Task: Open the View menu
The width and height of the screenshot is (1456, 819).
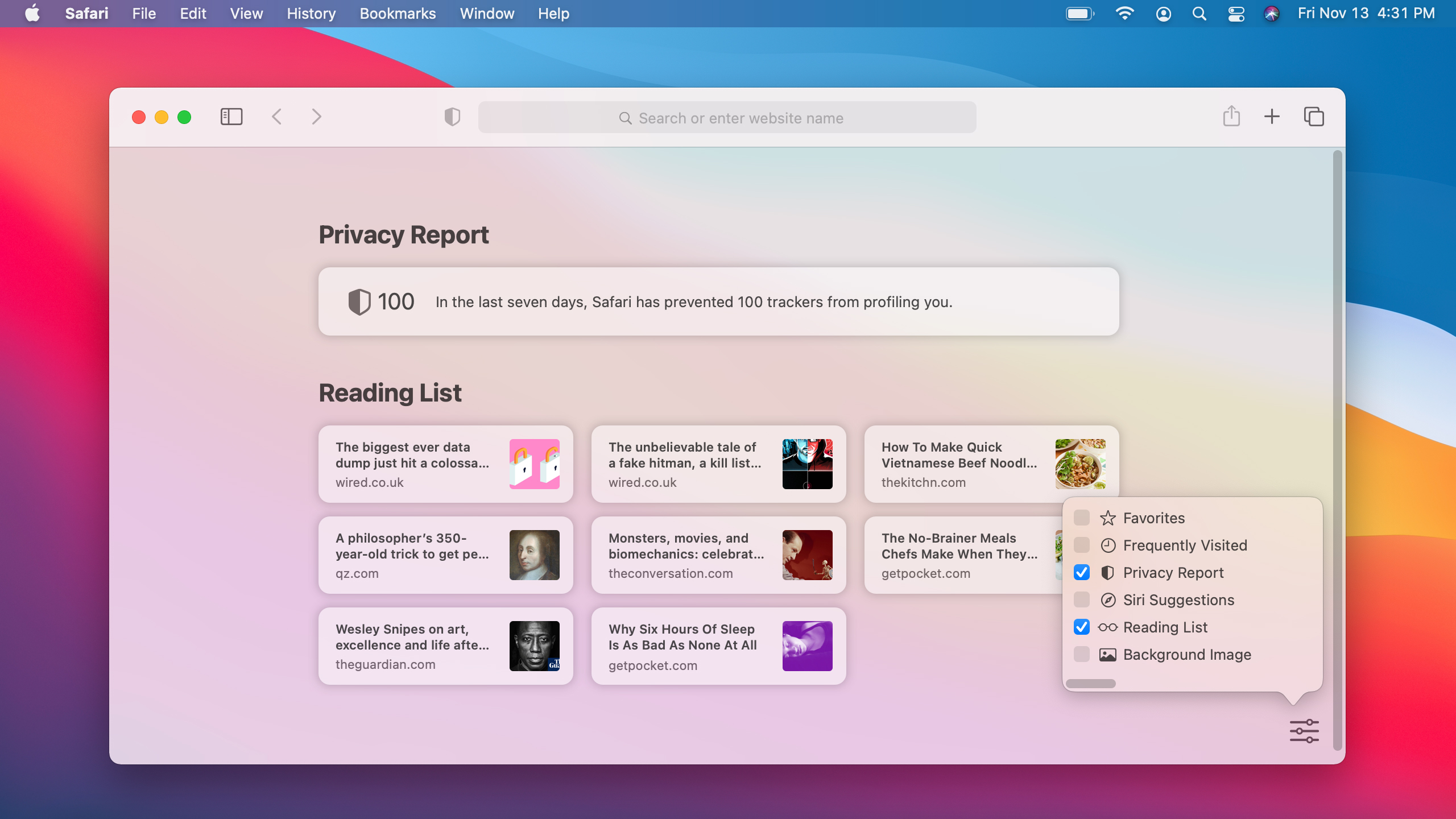Action: point(246,13)
